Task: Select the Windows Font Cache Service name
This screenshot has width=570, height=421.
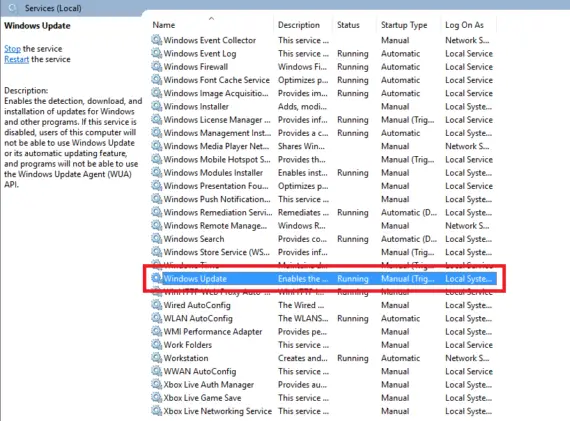Action: pyautogui.click(x=217, y=80)
